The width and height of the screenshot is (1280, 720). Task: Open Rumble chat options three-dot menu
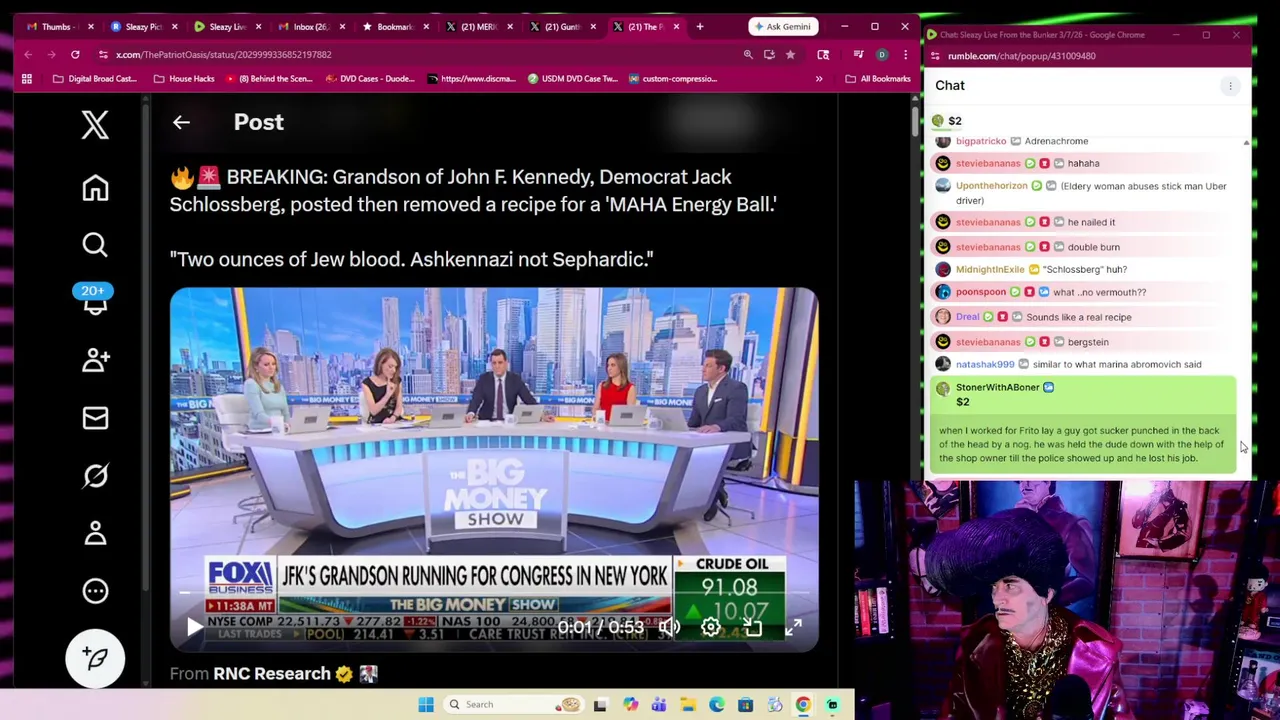pyautogui.click(x=1230, y=86)
